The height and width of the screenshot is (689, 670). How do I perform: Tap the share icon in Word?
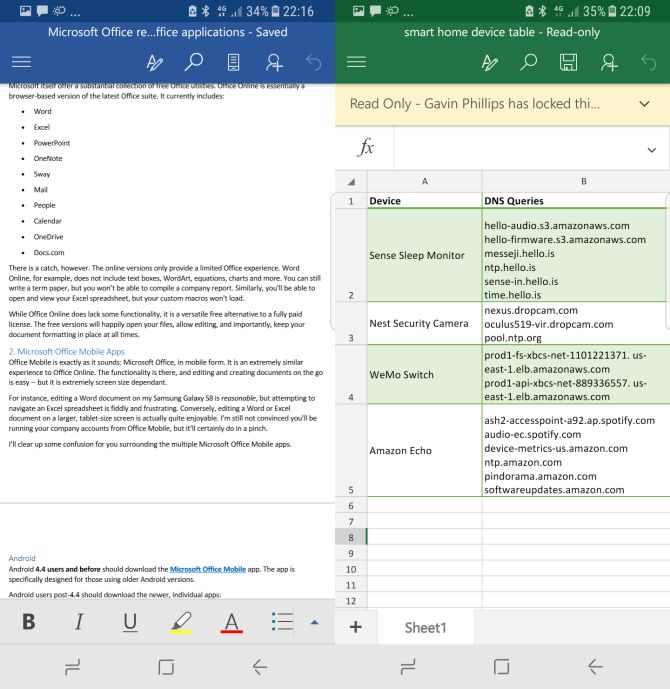pos(273,63)
